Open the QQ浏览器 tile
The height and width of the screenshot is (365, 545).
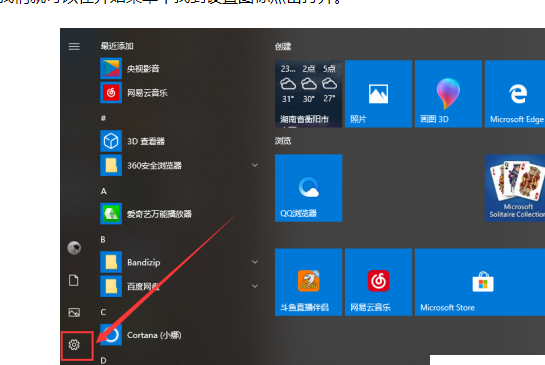(308, 188)
